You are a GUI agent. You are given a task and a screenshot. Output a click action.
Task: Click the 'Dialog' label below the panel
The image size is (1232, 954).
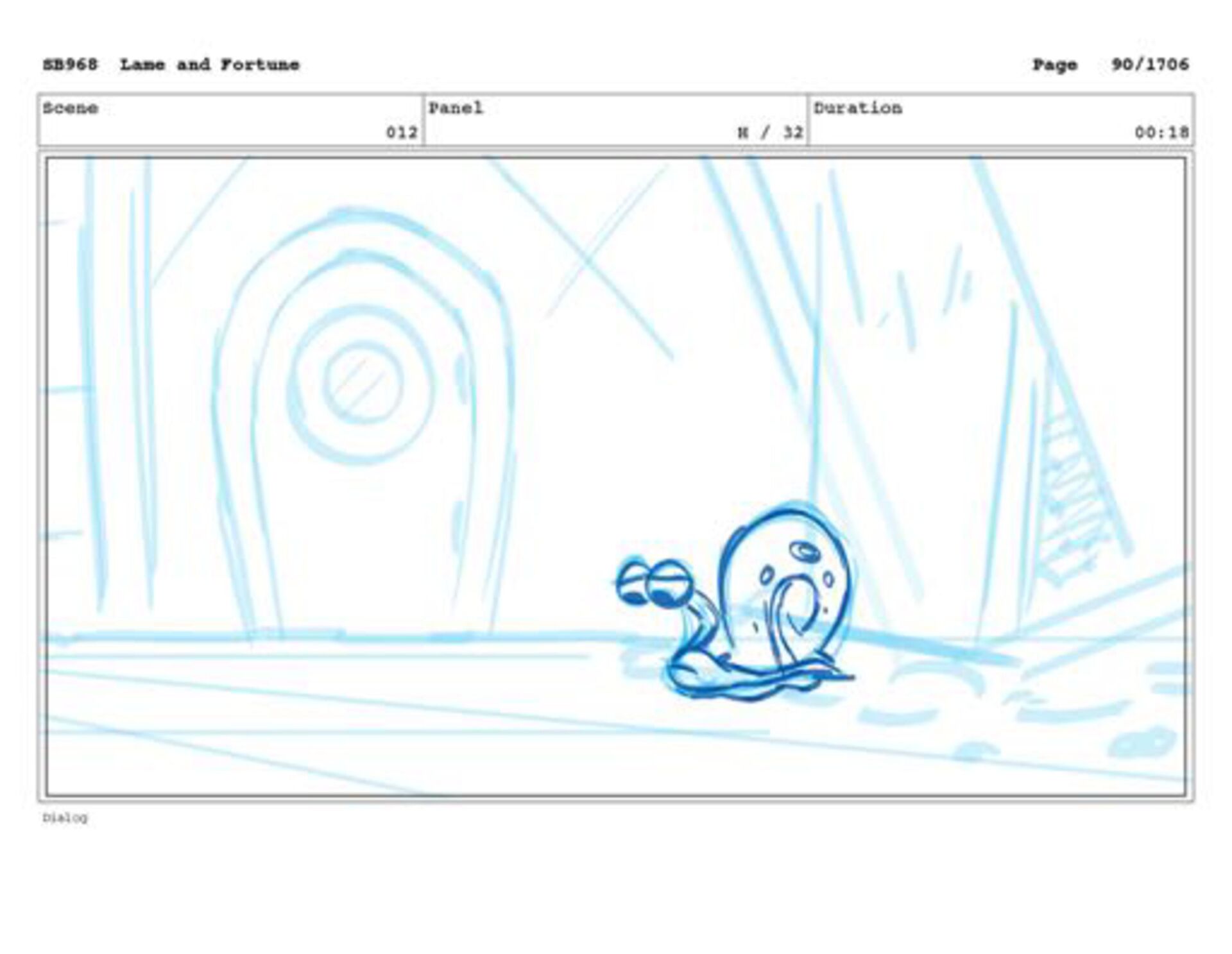65,818
